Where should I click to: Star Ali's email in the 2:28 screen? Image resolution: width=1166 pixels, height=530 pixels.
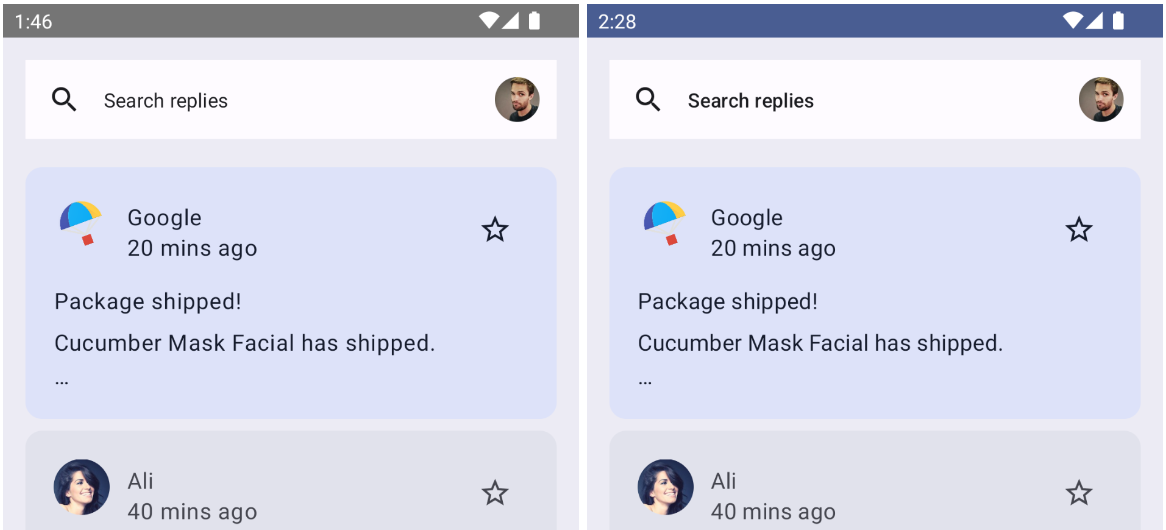coord(1079,493)
